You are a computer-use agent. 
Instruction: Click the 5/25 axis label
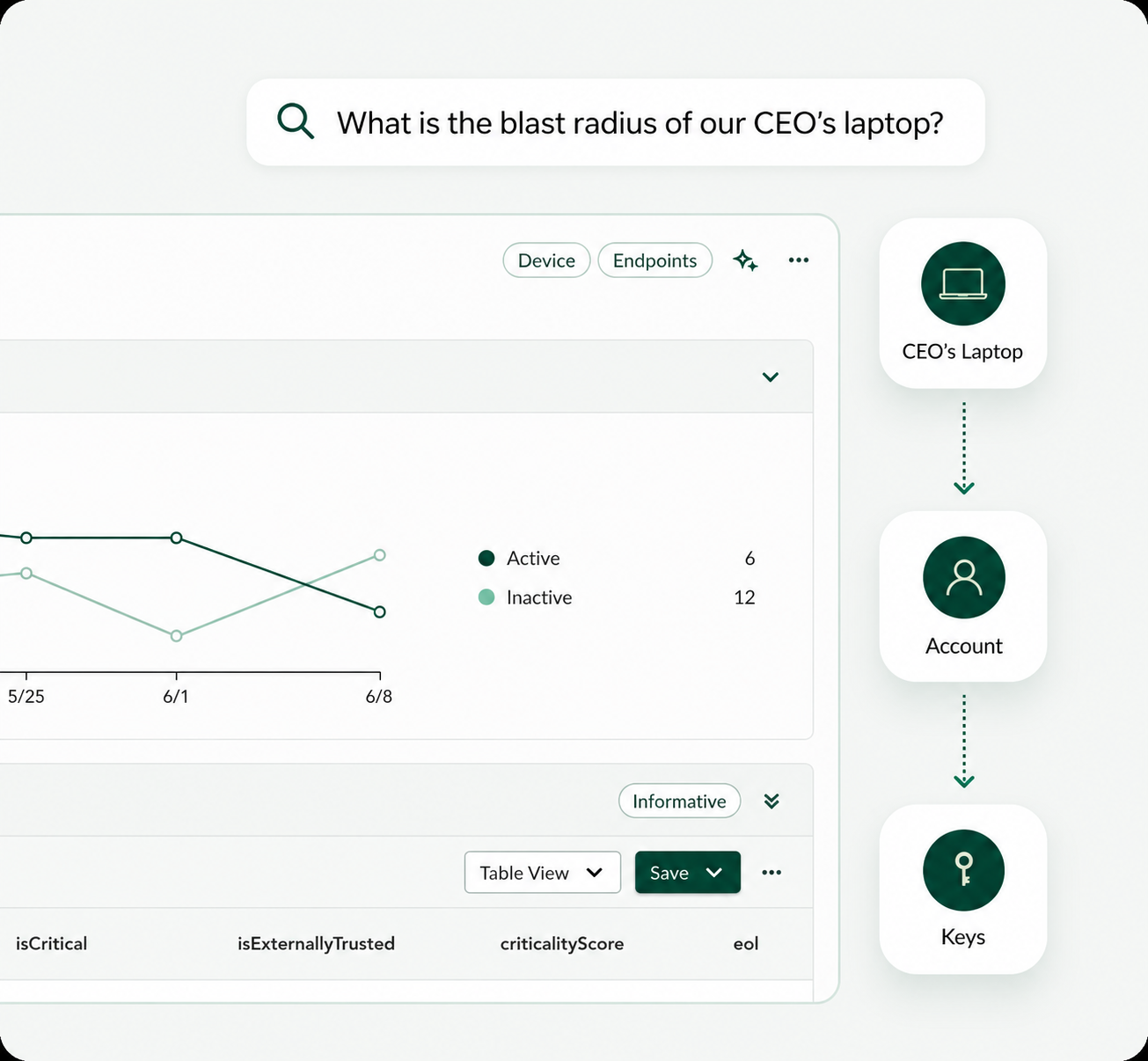click(x=26, y=697)
